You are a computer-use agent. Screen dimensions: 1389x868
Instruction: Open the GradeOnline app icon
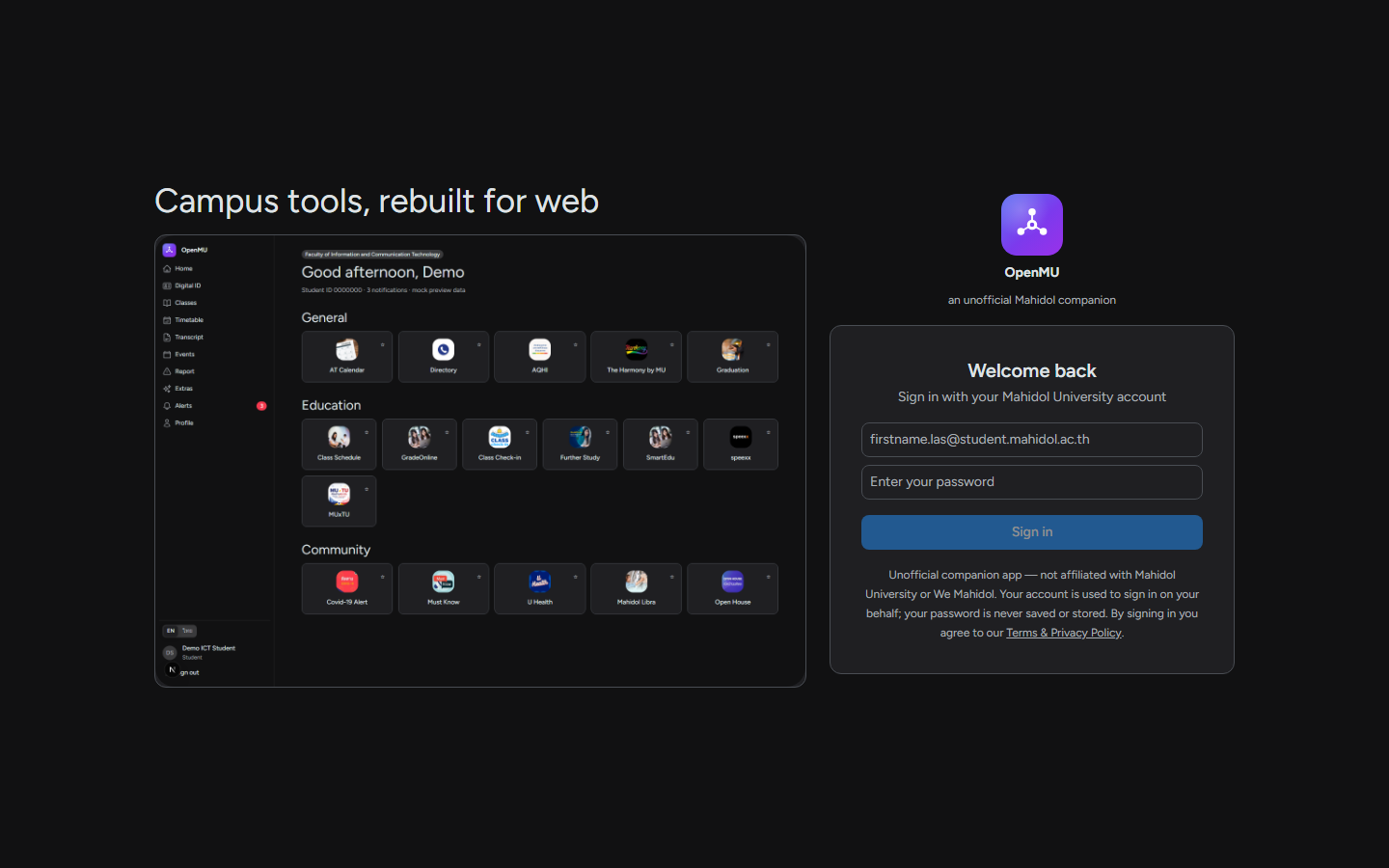[420, 437]
